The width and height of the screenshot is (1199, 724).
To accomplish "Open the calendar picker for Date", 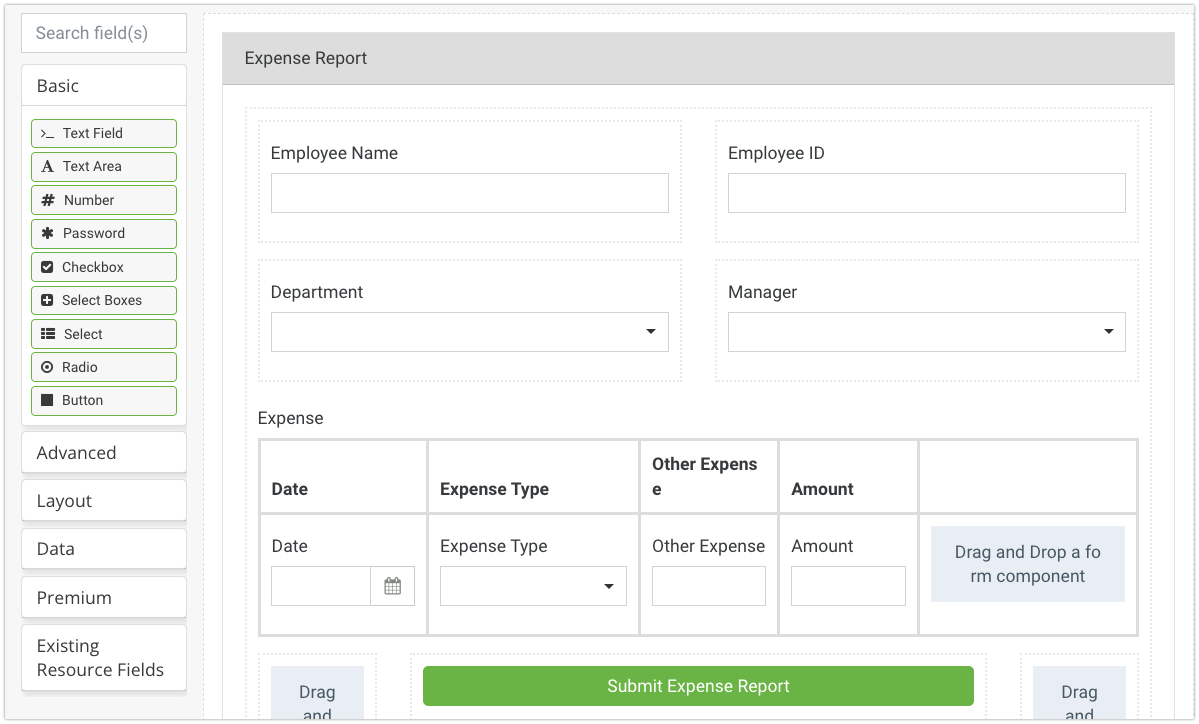I will pyautogui.click(x=392, y=586).
